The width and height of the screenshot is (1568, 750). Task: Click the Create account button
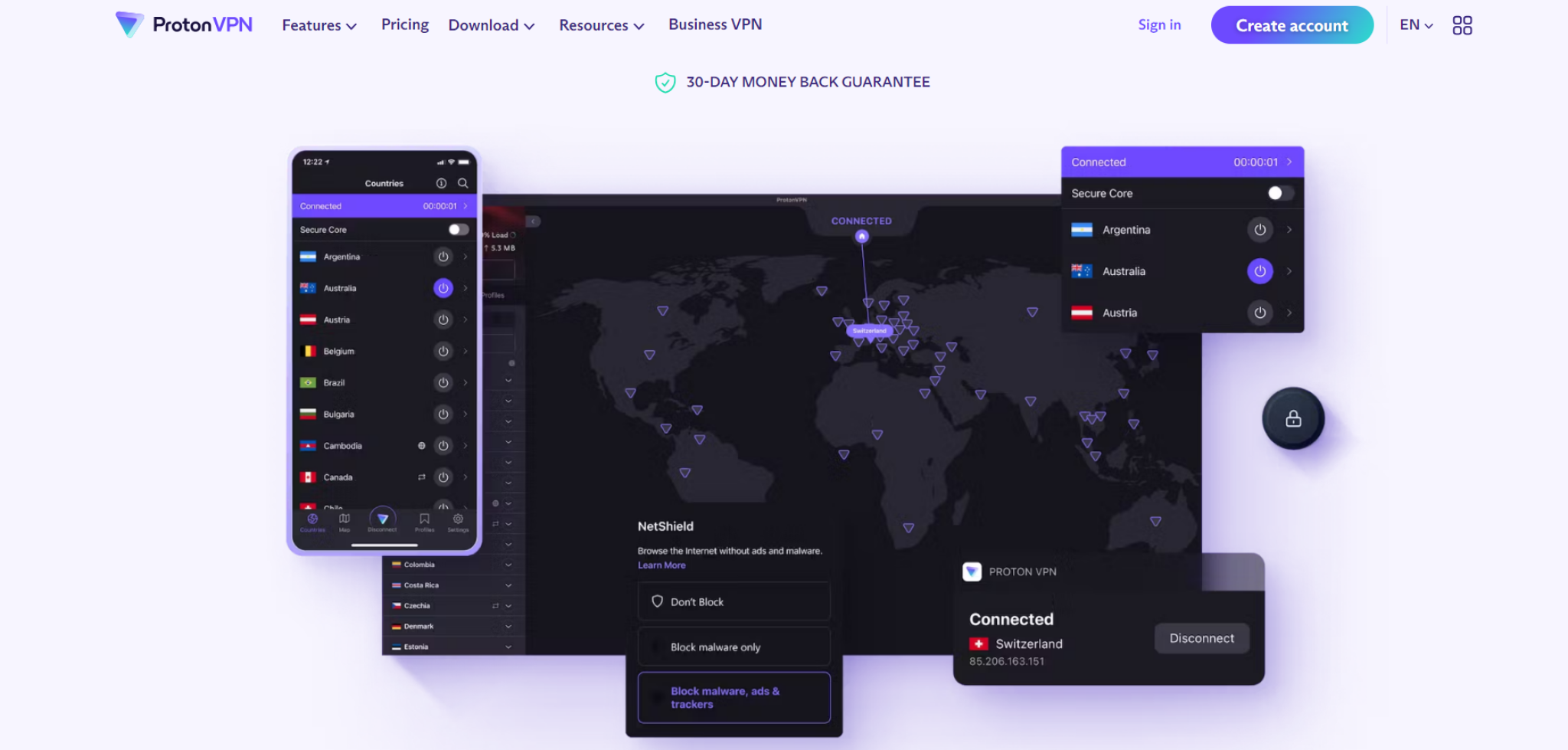pyautogui.click(x=1292, y=25)
